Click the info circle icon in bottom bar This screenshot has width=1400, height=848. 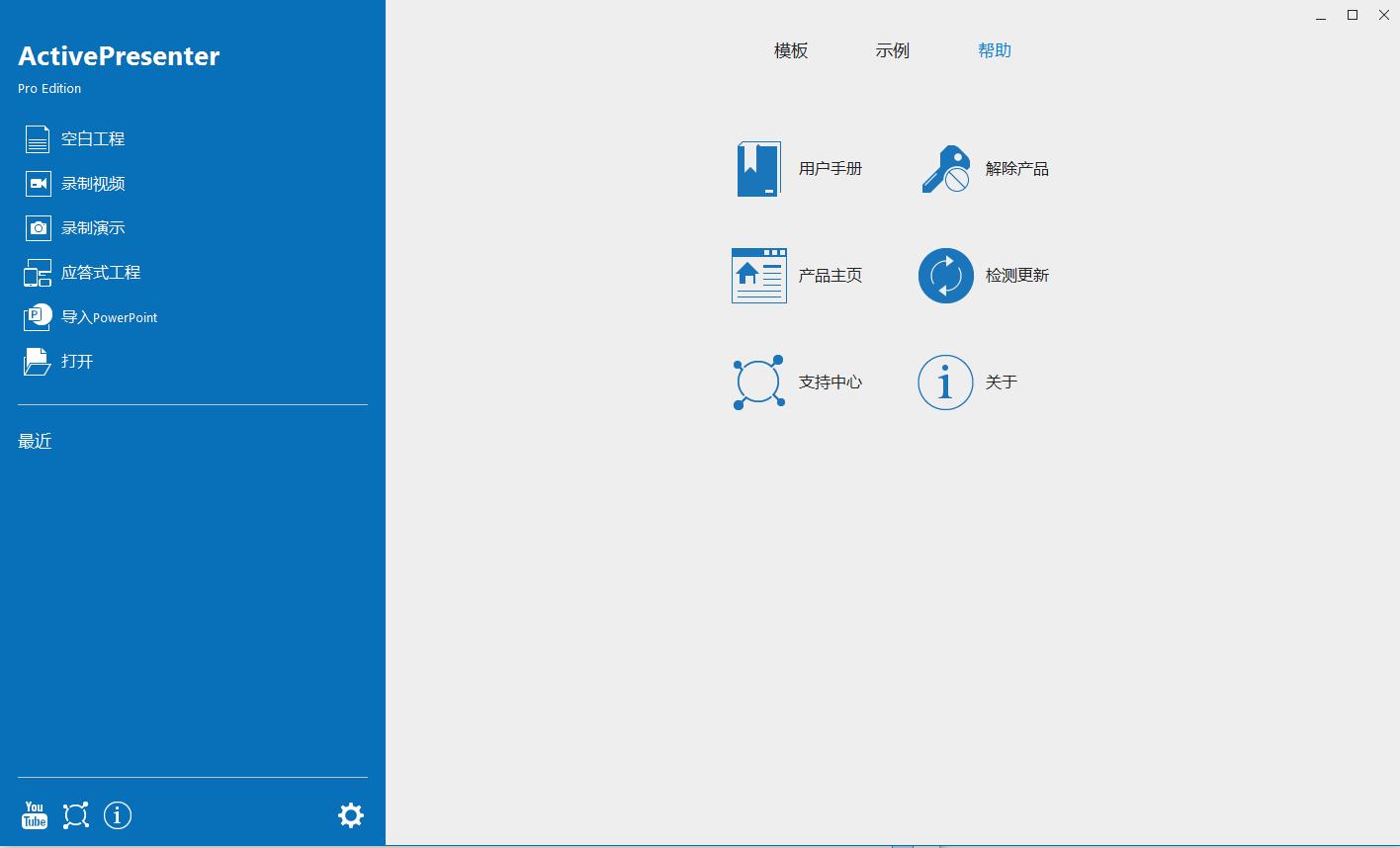coord(118,815)
